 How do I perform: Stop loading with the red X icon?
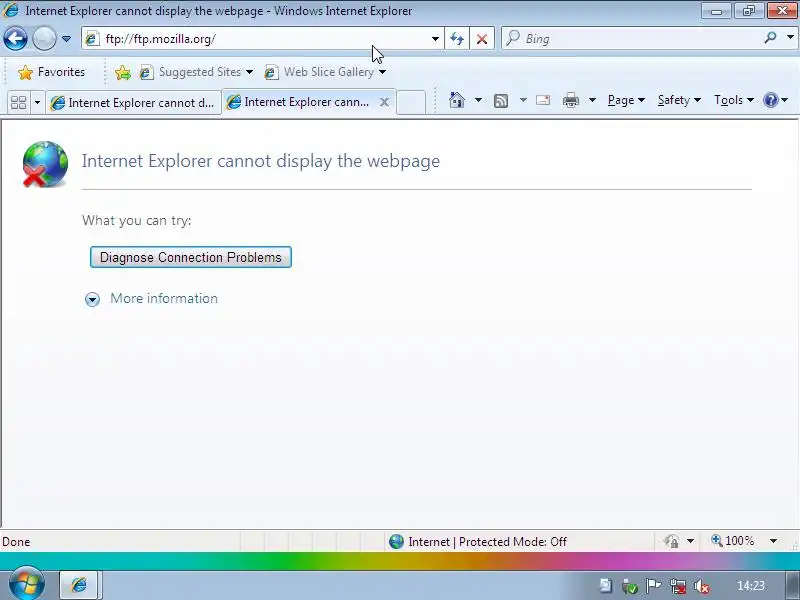(482, 39)
